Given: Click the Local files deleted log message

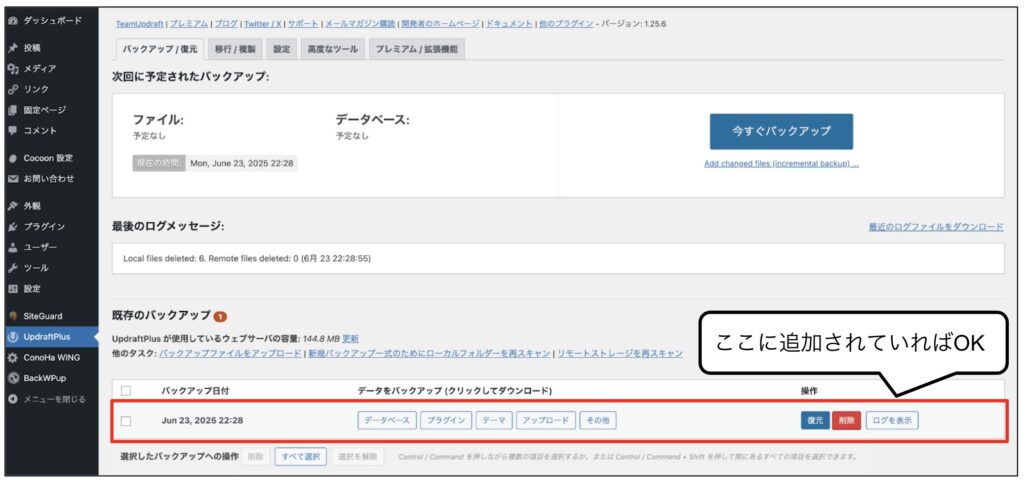Looking at the screenshot, I should [x=247, y=259].
